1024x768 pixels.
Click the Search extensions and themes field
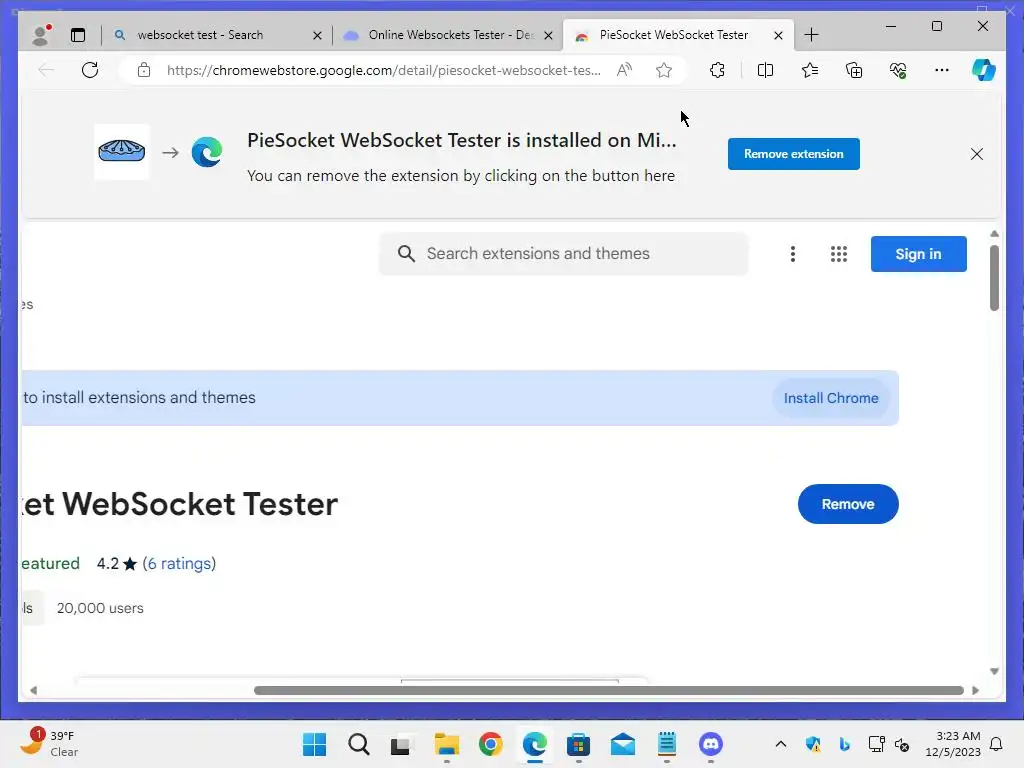point(563,253)
